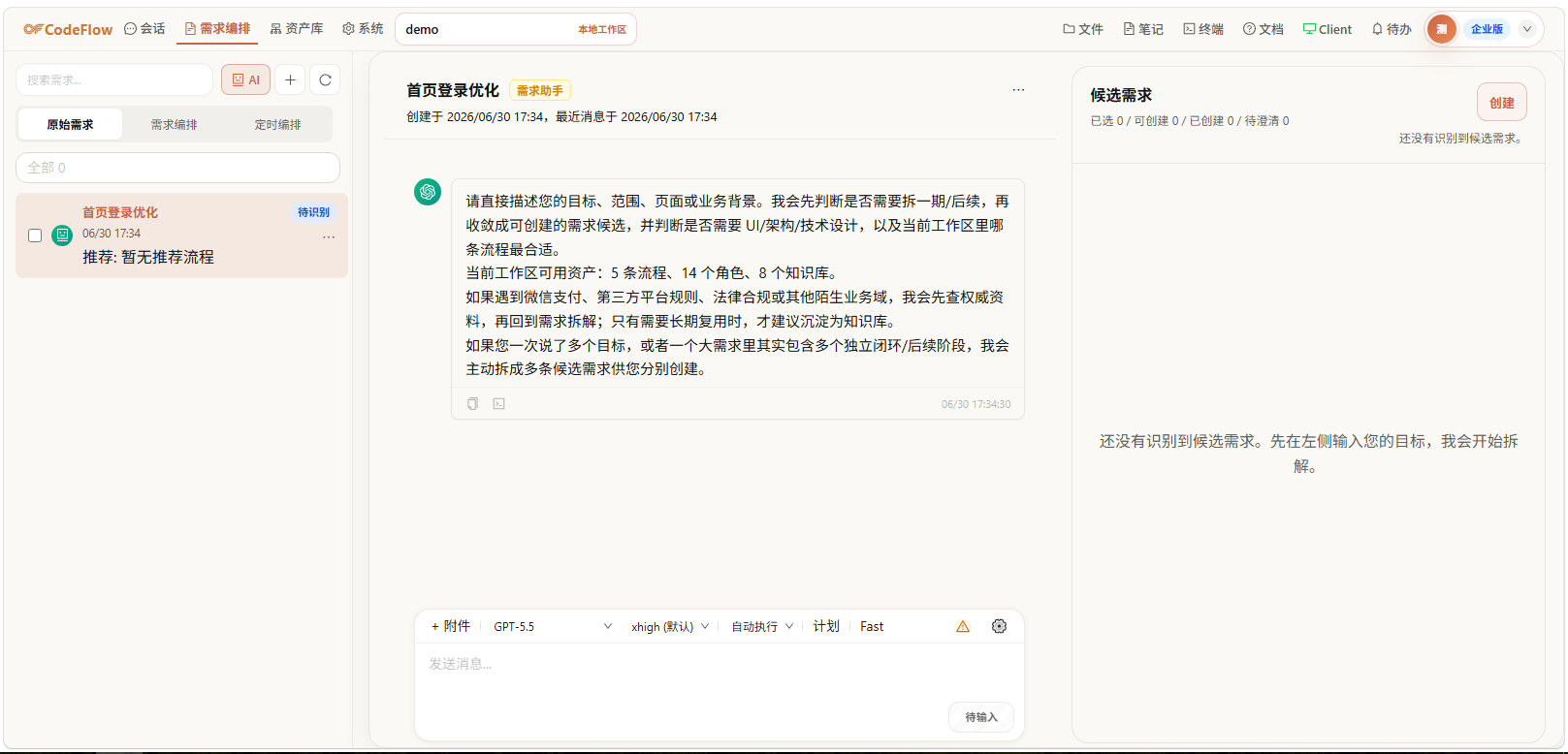Viewport: 1568px width, 754px height.
Task: Click the assistant ChatGPT avatar icon
Action: point(428,192)
